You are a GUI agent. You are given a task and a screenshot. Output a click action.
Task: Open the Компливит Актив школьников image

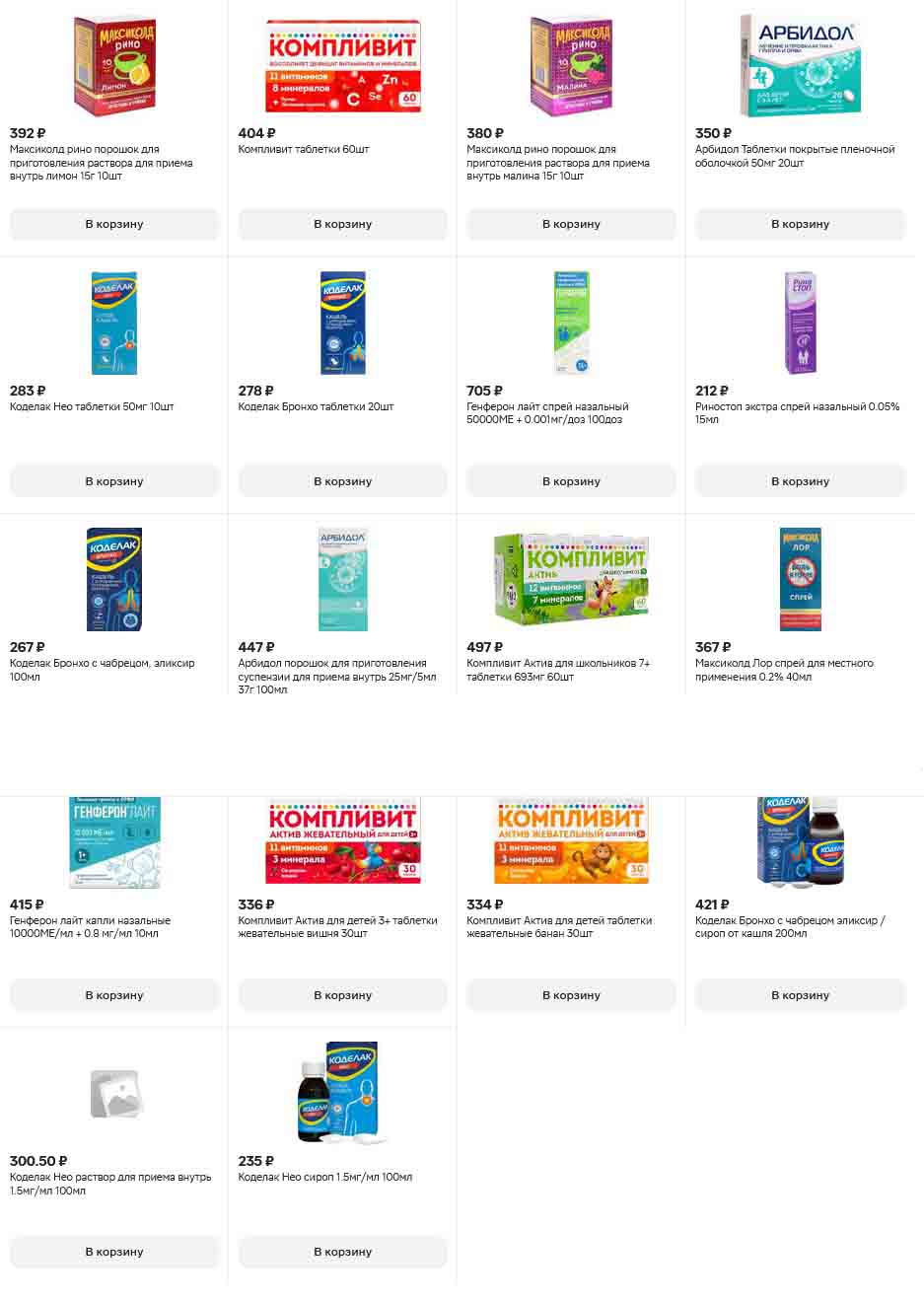(x=571, y=580)
